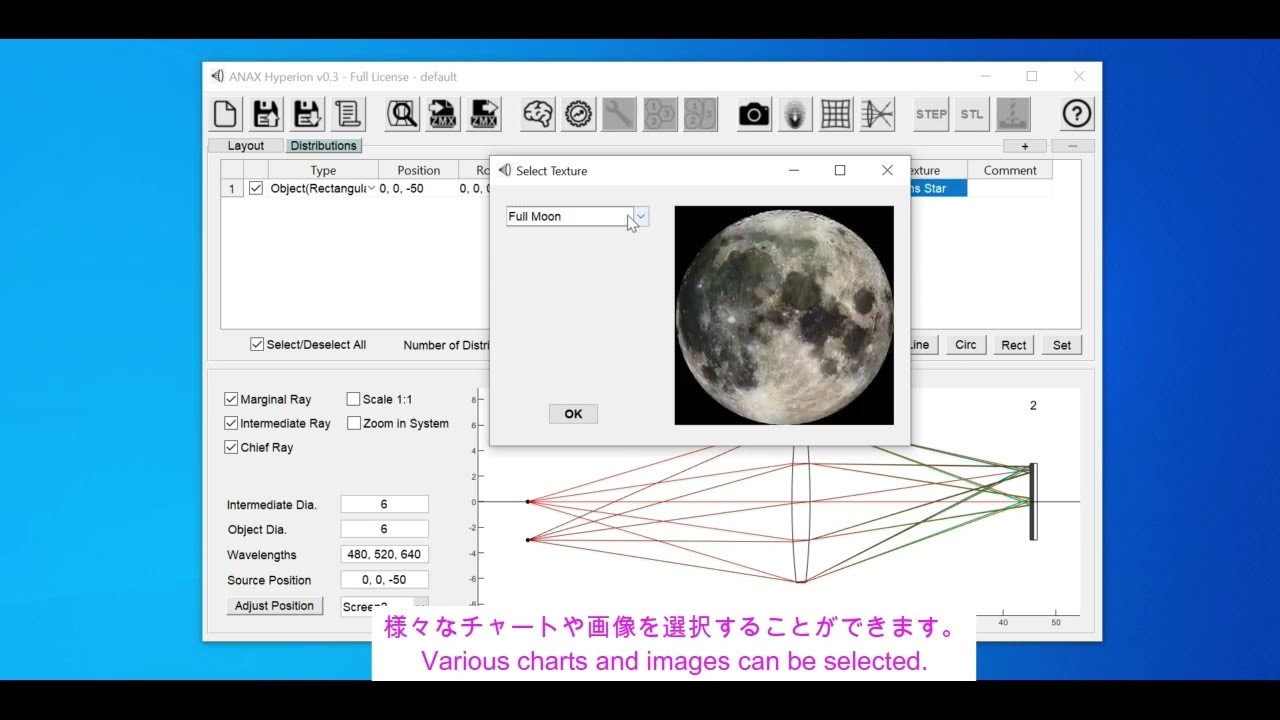Switch to the Distributions tab
The image size is (1280, 720).
[323, 146]
